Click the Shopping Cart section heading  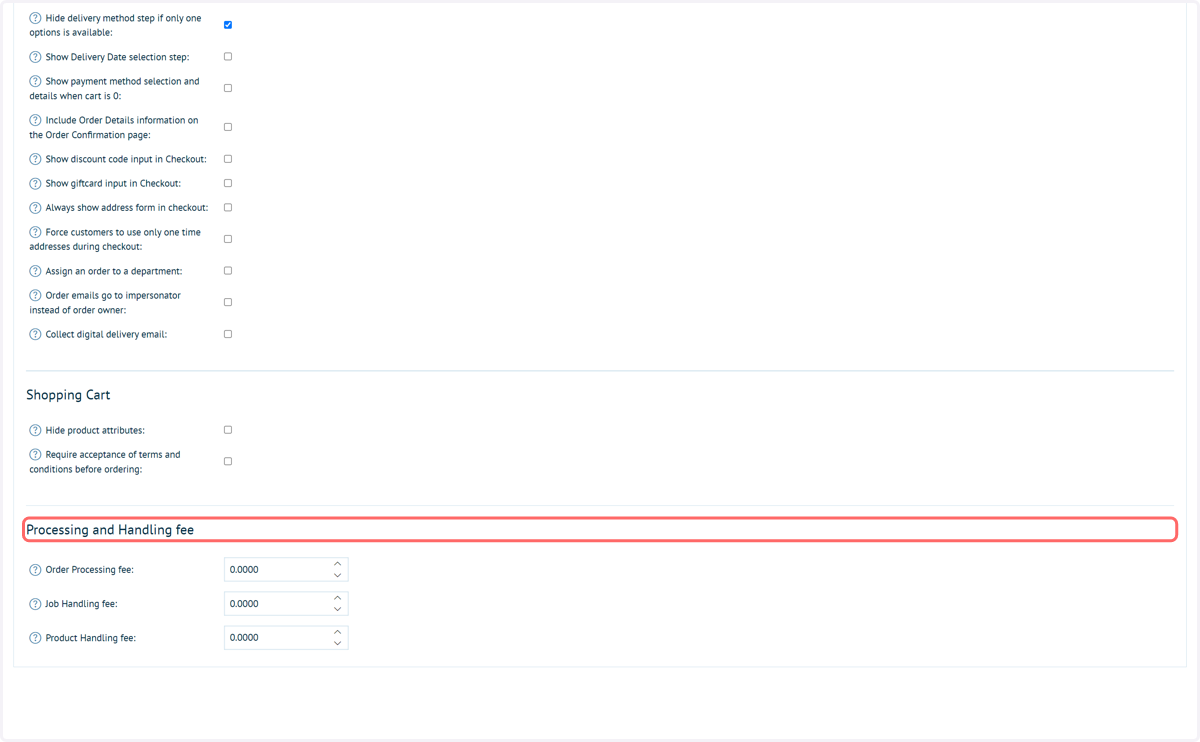click(68, 395)
